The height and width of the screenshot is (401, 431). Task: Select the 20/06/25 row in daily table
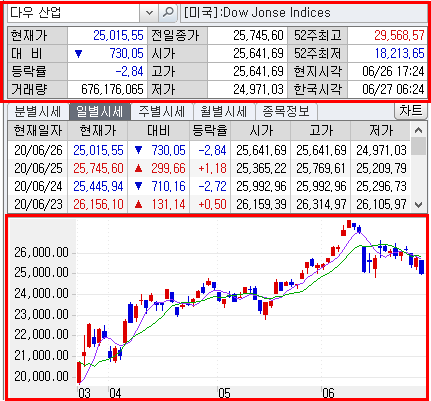coord(209,168)
